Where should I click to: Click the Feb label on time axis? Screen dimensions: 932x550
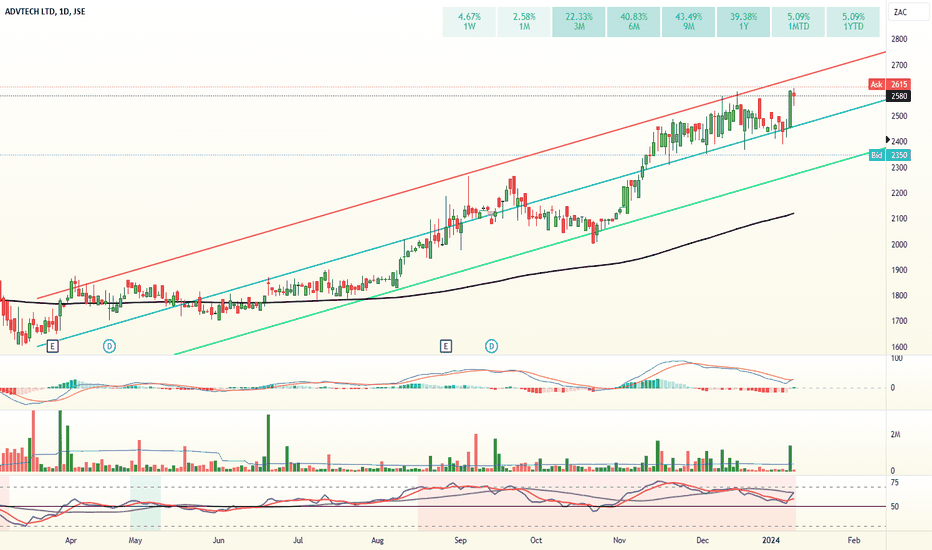point(854,540)
